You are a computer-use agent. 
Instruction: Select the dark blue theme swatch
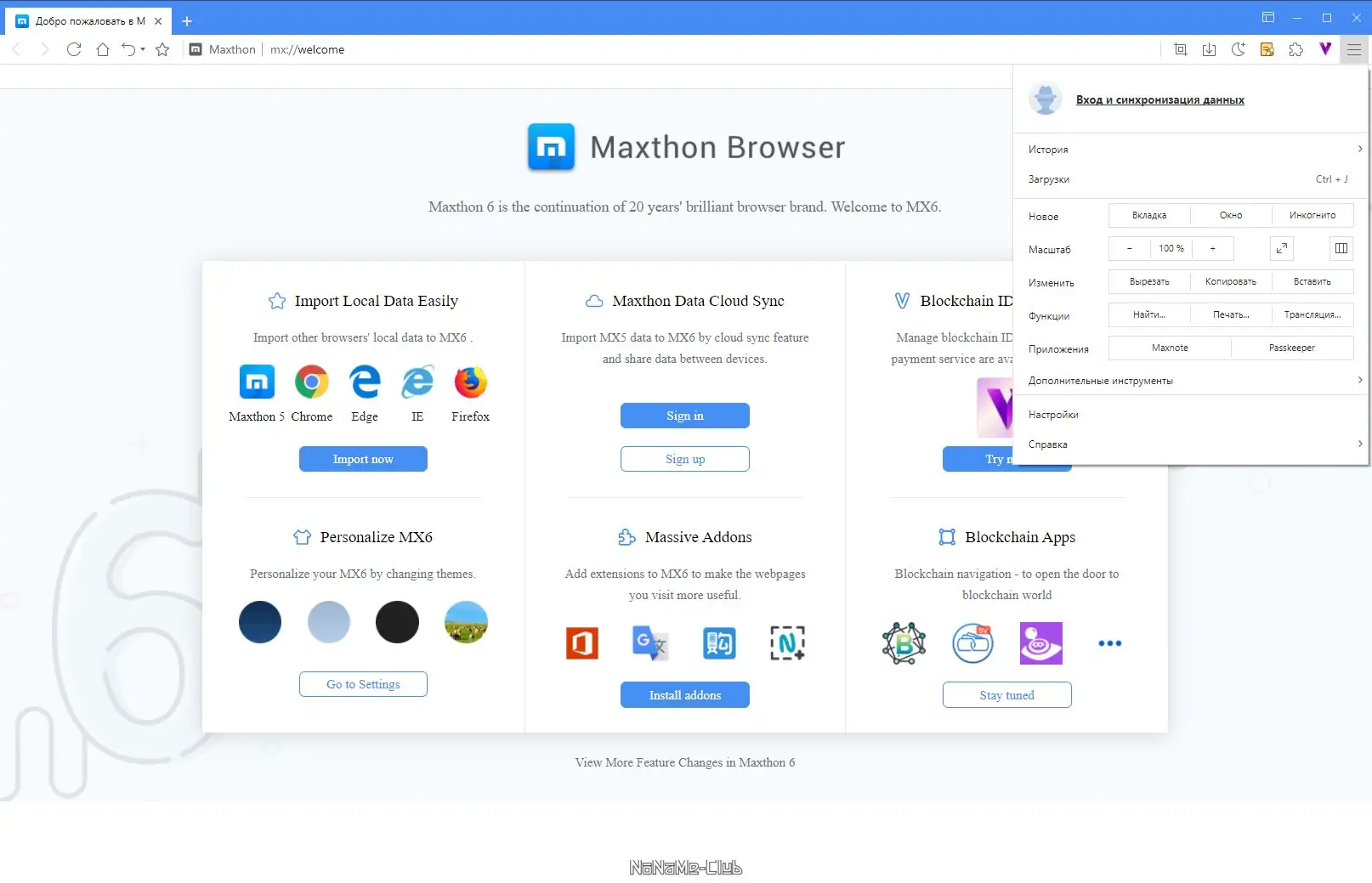(260, 622)
